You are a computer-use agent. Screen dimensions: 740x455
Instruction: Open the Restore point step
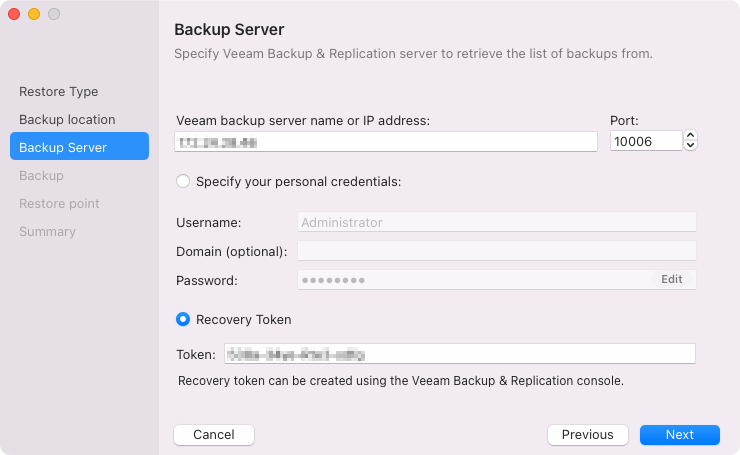click(59, 203)
